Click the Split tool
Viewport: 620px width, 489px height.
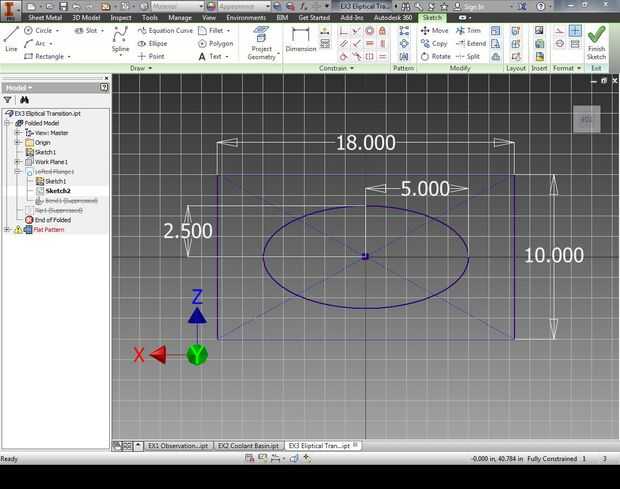point(468,57)
